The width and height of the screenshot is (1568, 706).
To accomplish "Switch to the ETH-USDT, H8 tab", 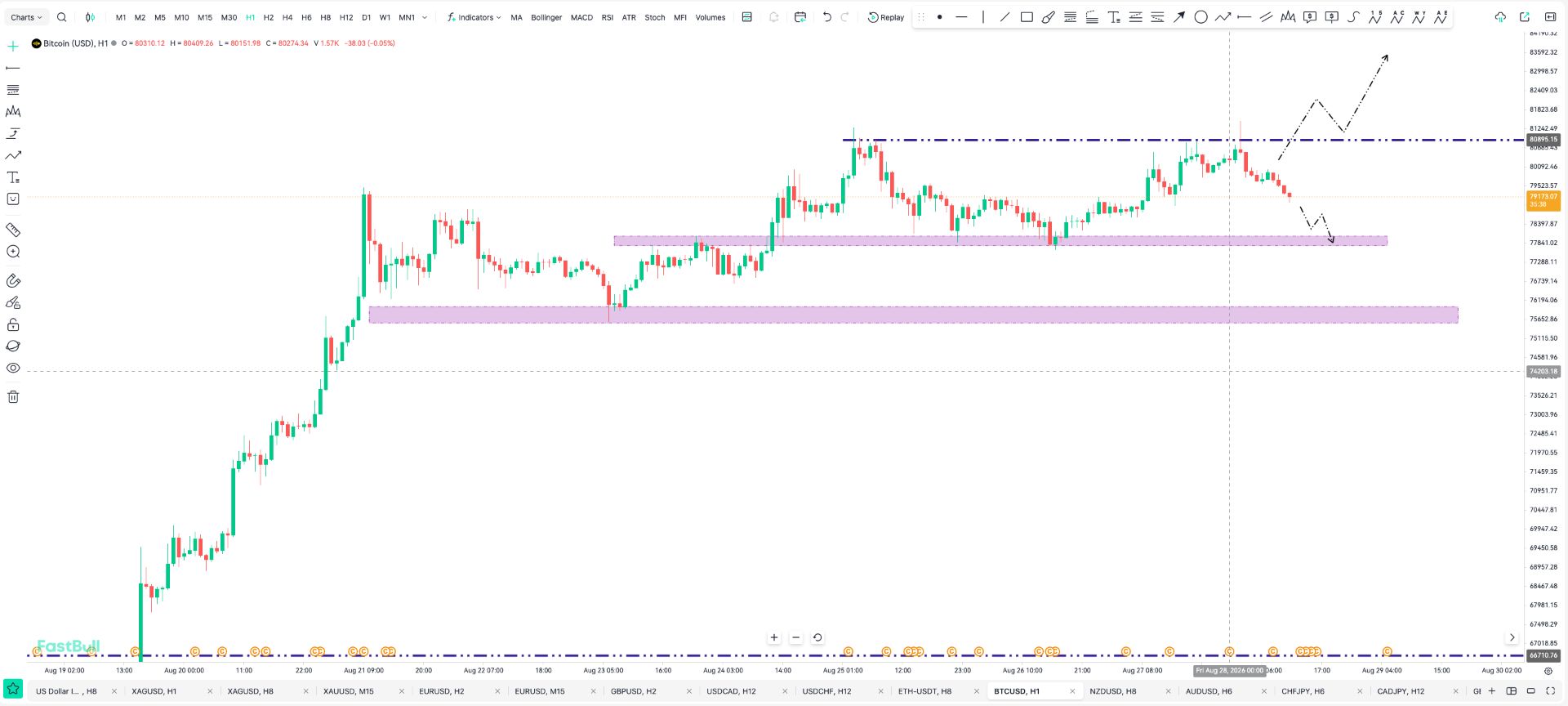I will click(x=924, y=691).
